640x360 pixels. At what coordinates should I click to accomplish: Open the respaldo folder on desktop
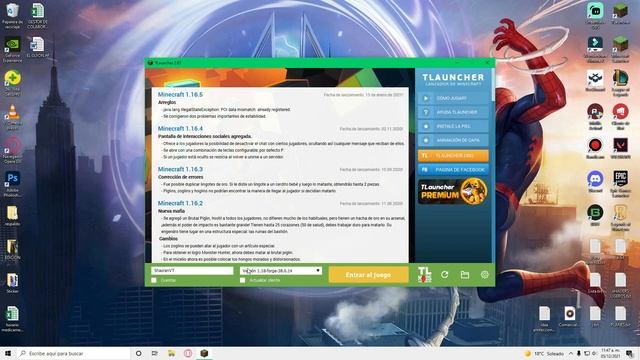pos(12,216)
